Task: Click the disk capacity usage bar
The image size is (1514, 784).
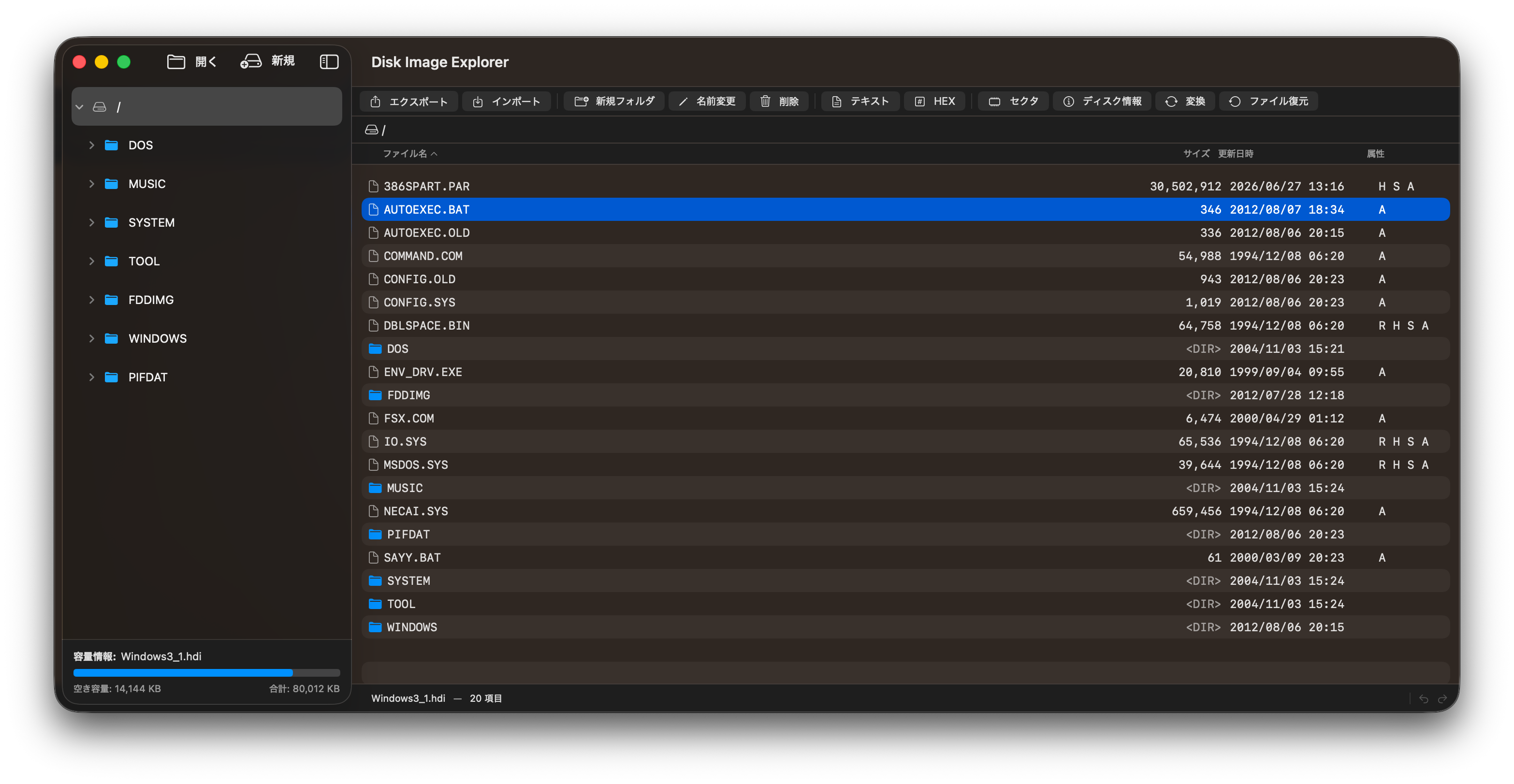Action: point(206,673)
